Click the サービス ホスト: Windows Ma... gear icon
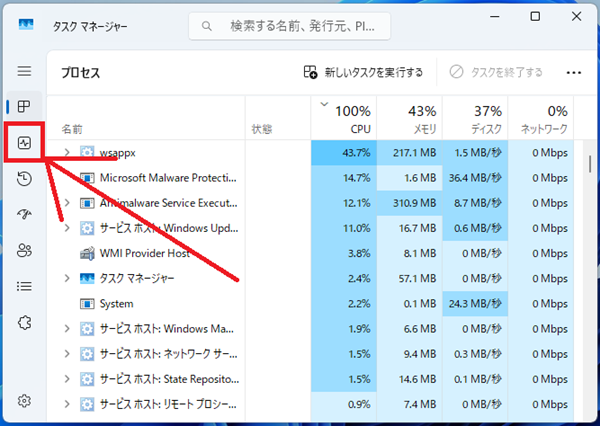600x426 pixels. click(87, 329)
